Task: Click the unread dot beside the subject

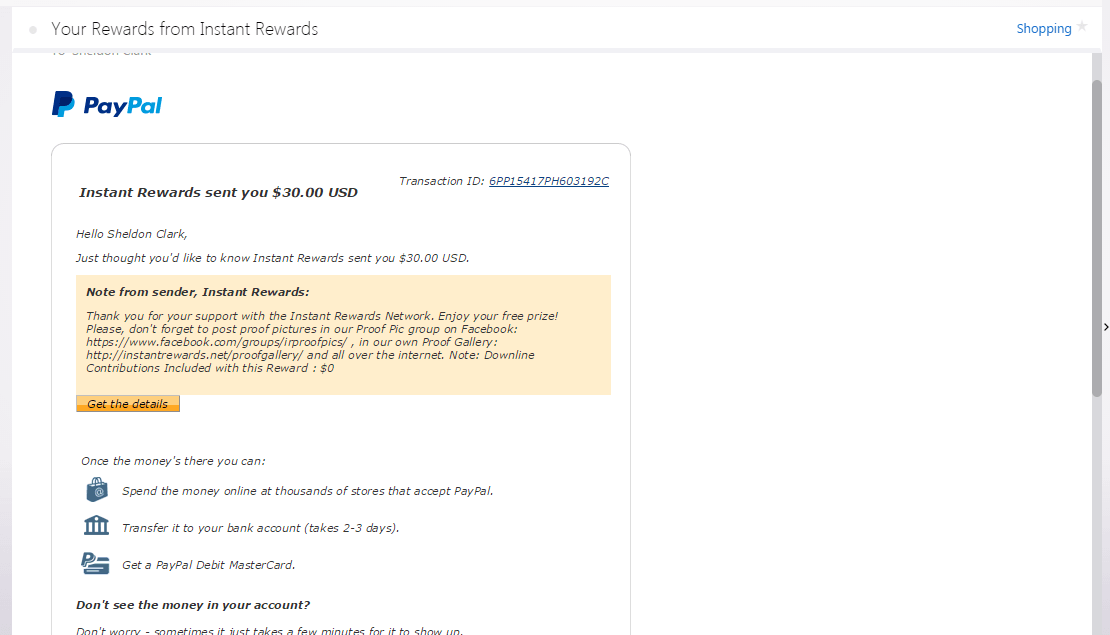Action: (x=33, y=30)
